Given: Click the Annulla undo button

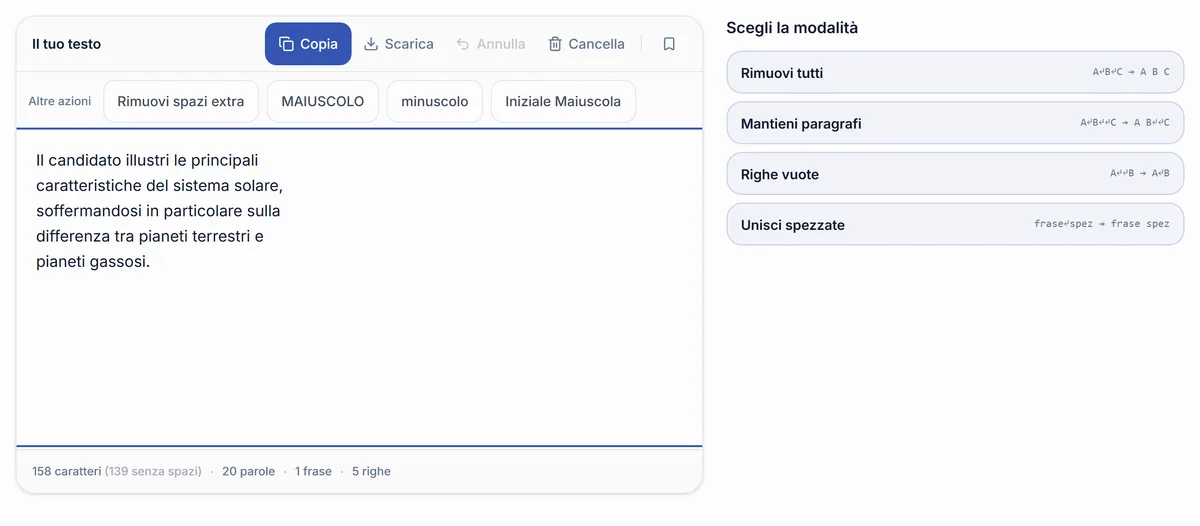Looking at the screenshot, I should (x=490, y=44).
